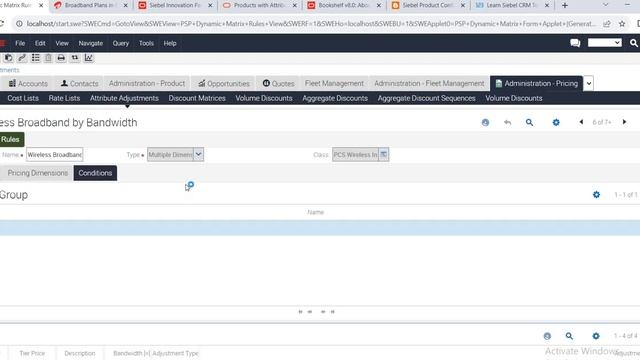This screenshot has width=640, height=360.
Task: Open the Aggregate Discounts view link
Action: [x=335, y=98]
